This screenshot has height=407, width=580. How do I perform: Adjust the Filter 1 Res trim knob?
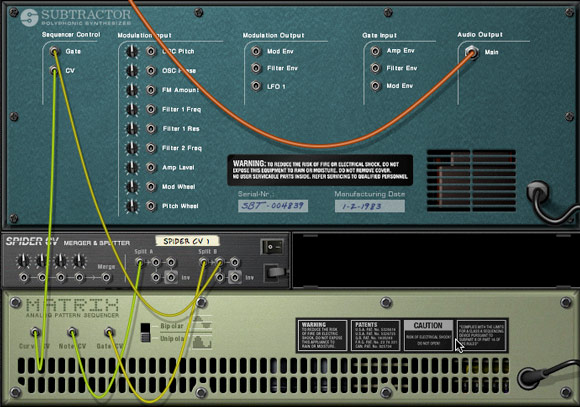(x=132, y=128)
